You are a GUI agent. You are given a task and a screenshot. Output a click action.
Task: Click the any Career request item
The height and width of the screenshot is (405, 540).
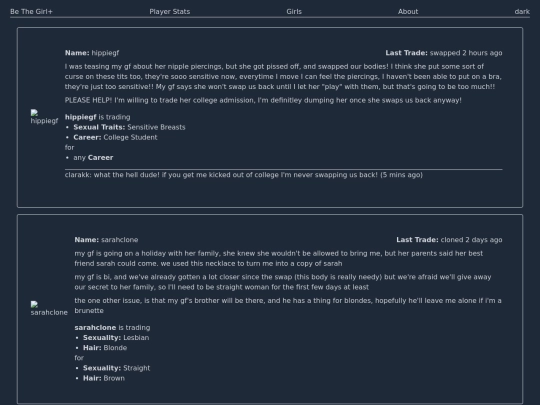coord(93,157)
